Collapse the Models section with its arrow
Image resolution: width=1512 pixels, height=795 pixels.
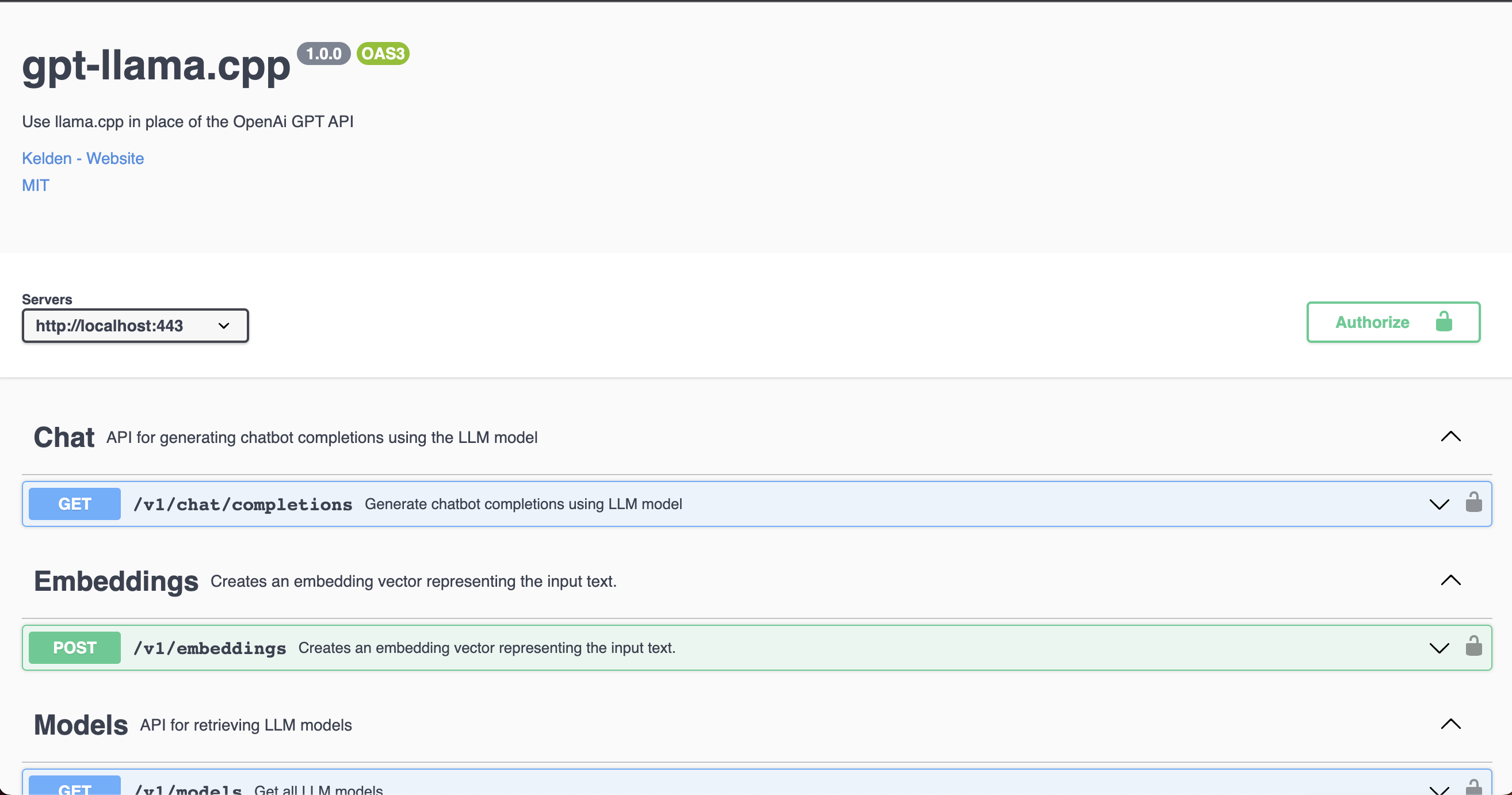coord(1450,724)
